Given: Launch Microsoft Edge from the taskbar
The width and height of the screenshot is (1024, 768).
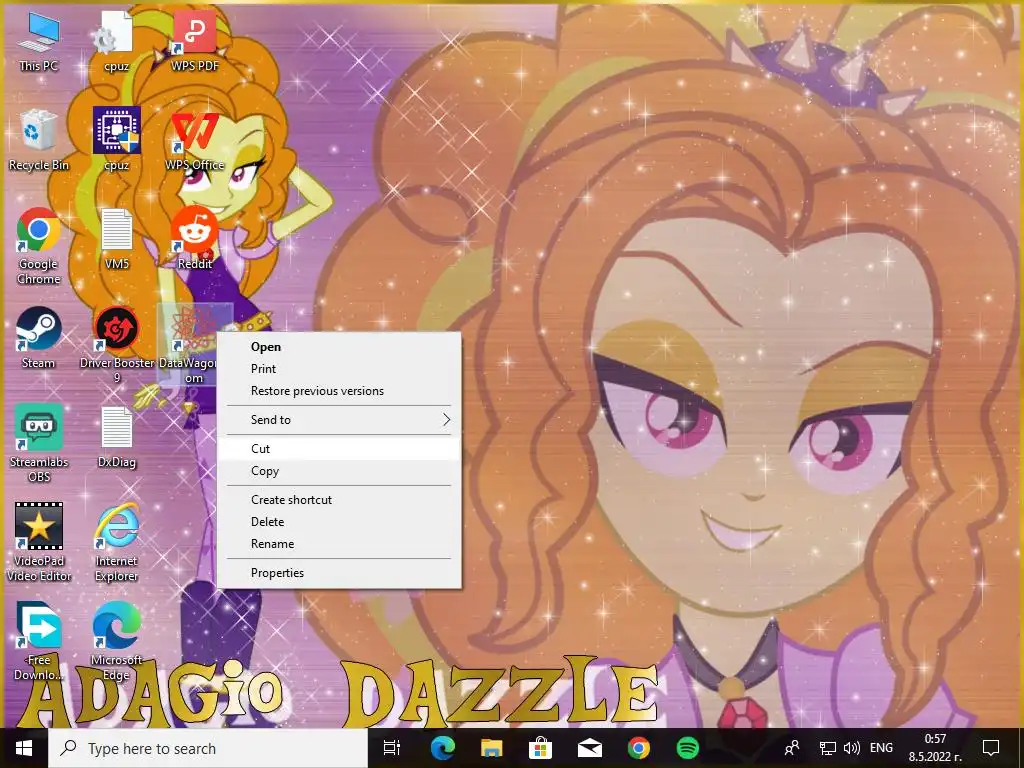Looking at the screenshot, I should [442, 748].
